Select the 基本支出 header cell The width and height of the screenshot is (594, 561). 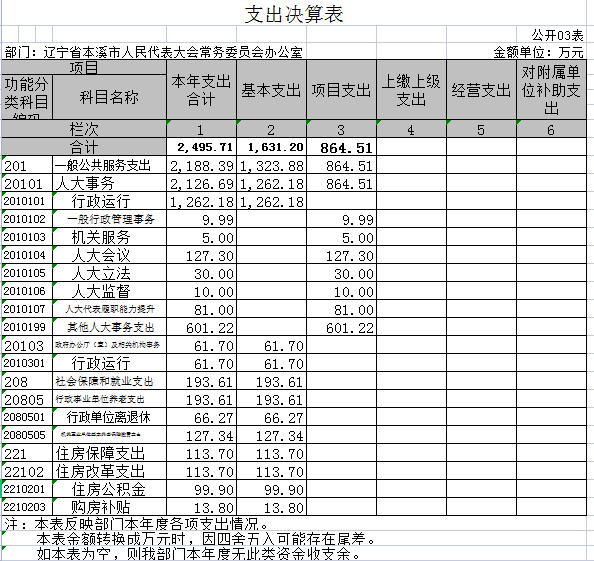point(271,90)
